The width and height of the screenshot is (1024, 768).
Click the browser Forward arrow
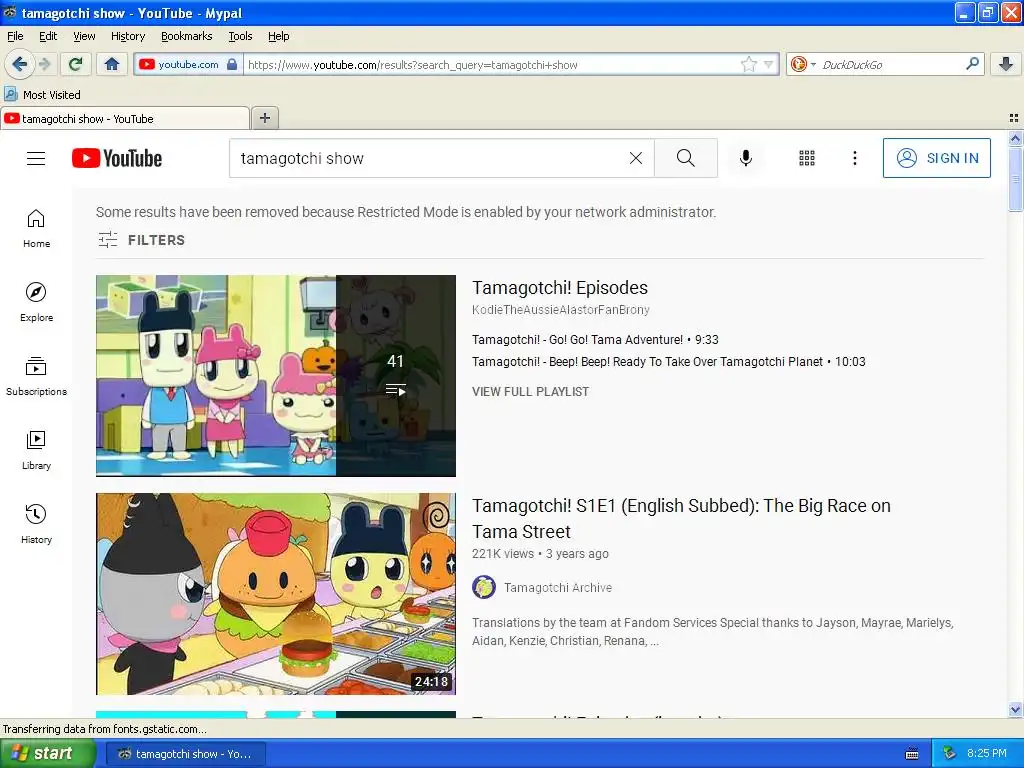coord(44,64)
